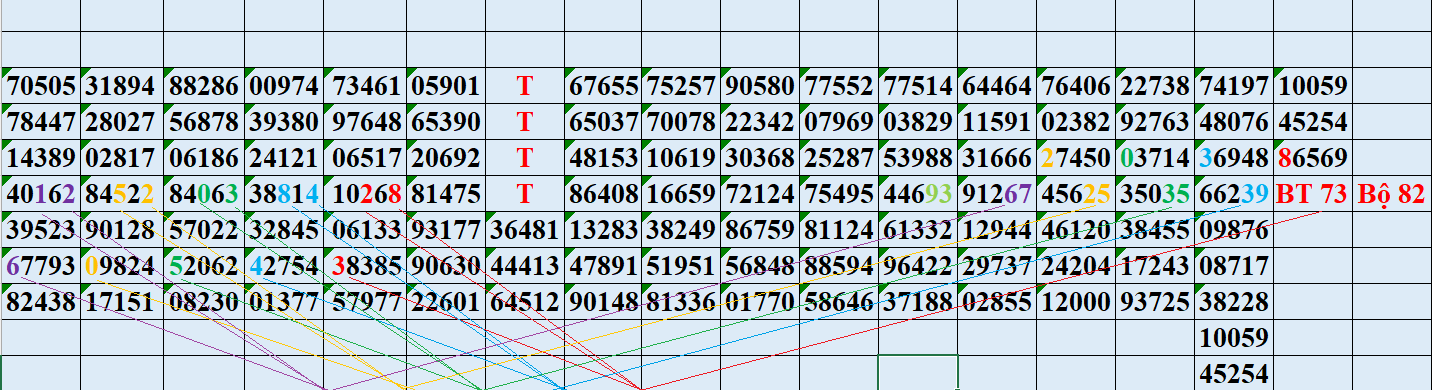Click the cell containing 77514
This screenshot has height=390, width=1432.
pos(918,85)
